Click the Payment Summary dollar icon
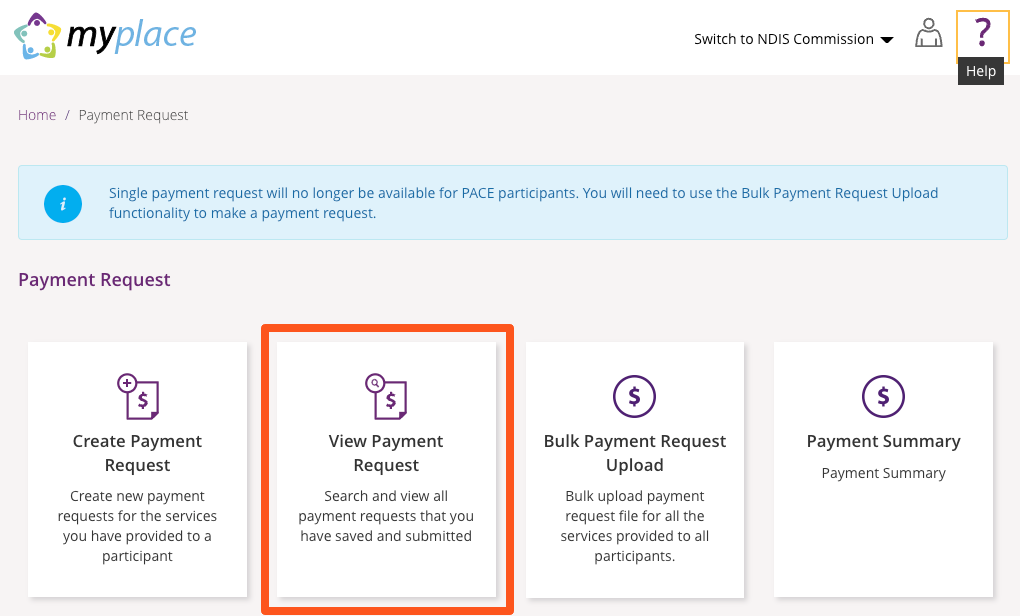The height and width of the screenshot is (616, 1020). (x=883, y=396)
